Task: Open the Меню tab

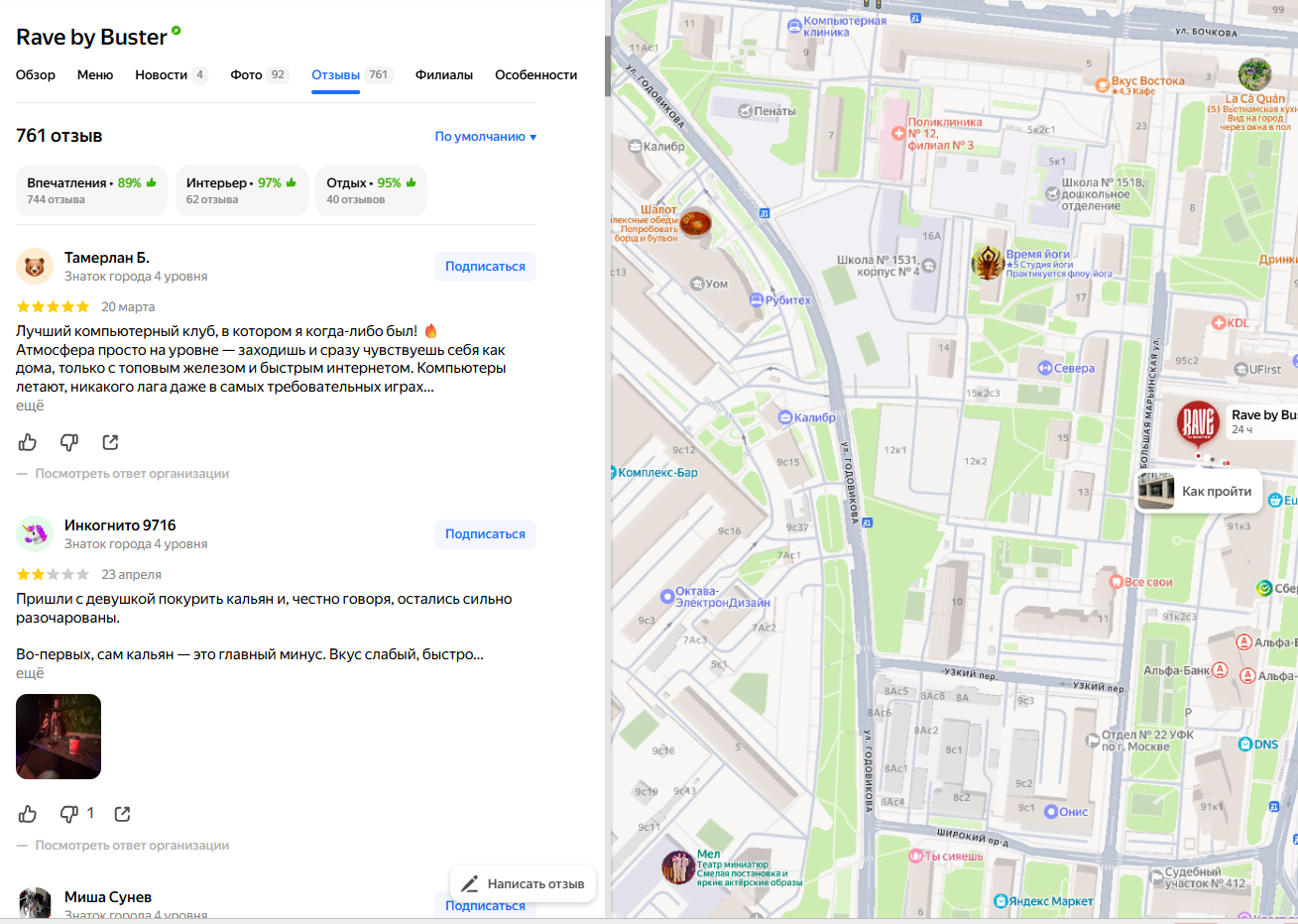Action: pos(95,75)
